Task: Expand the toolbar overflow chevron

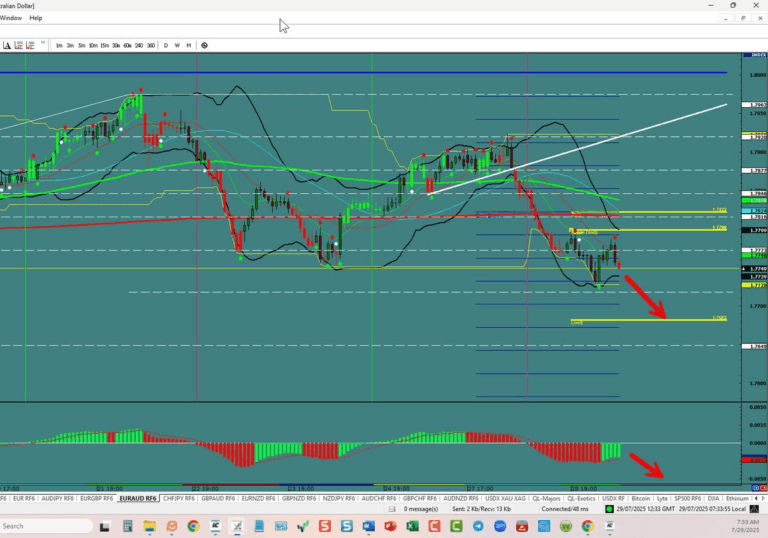Action: [x=43, y=43]
